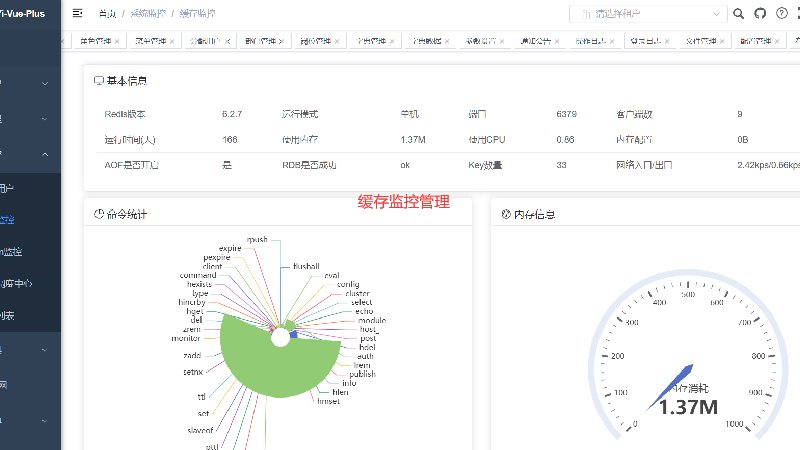Viewport: 800px width, 450px height.
Task: Switch to the 登录日志 tab
Action: point(646,41)
